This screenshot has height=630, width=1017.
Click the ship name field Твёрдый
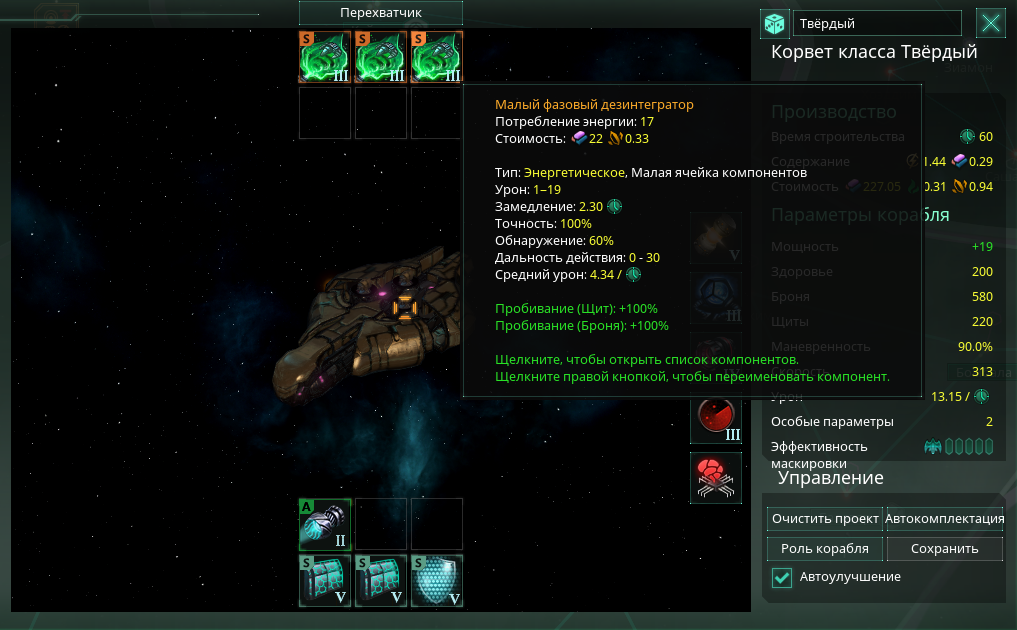[877, 24]
